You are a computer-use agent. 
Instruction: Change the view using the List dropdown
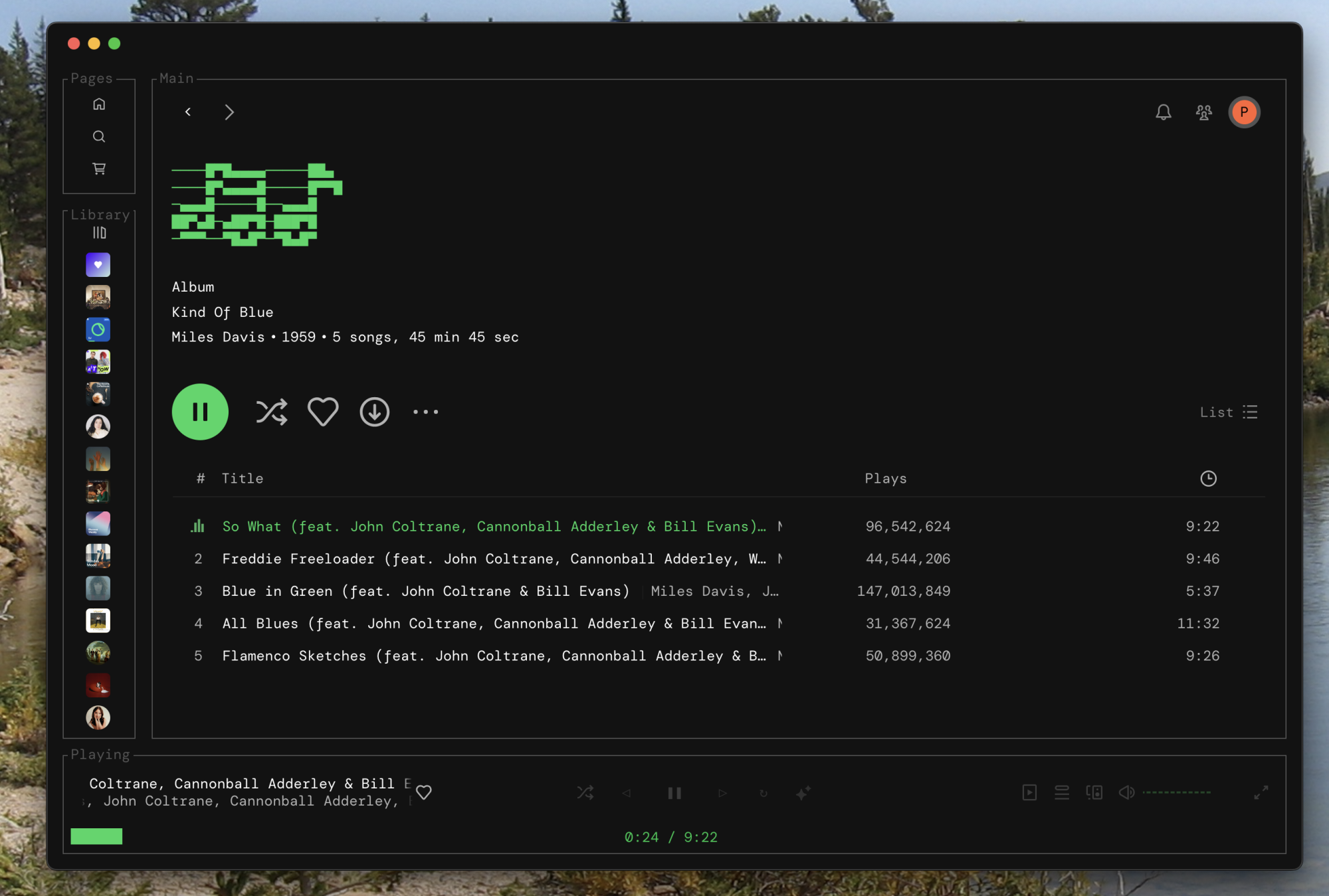(x=1229, y=412)
